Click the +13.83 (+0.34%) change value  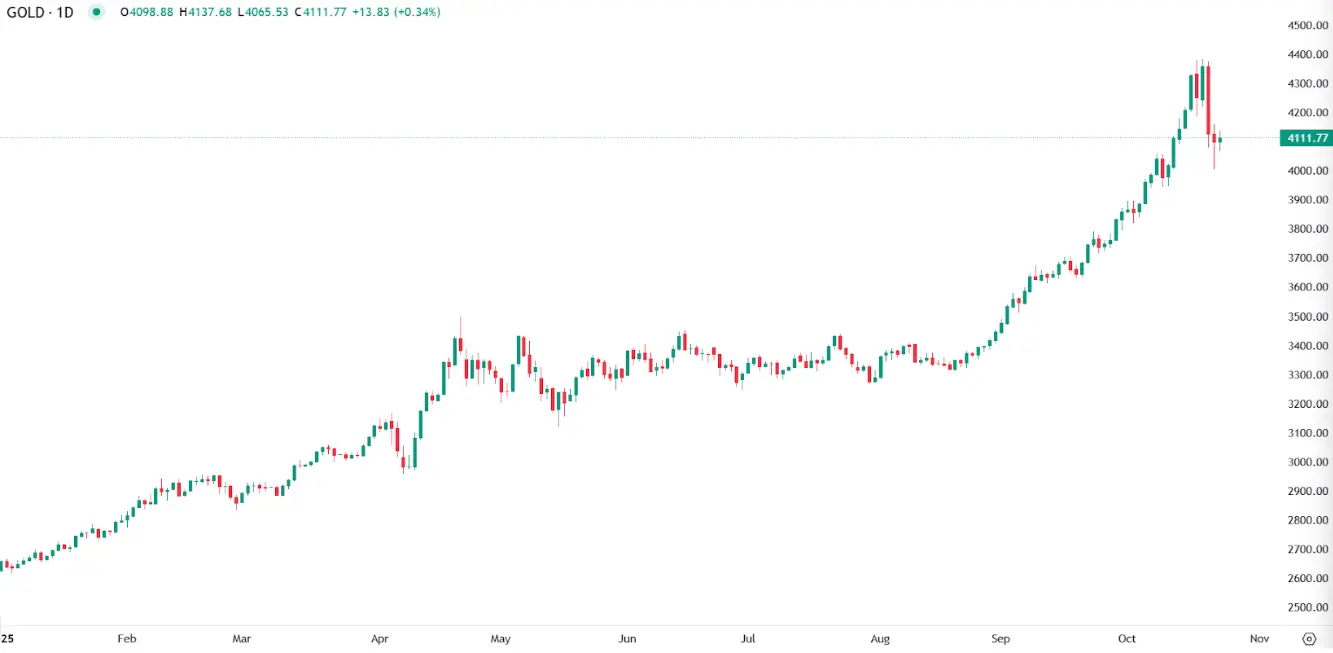point(399,12)
